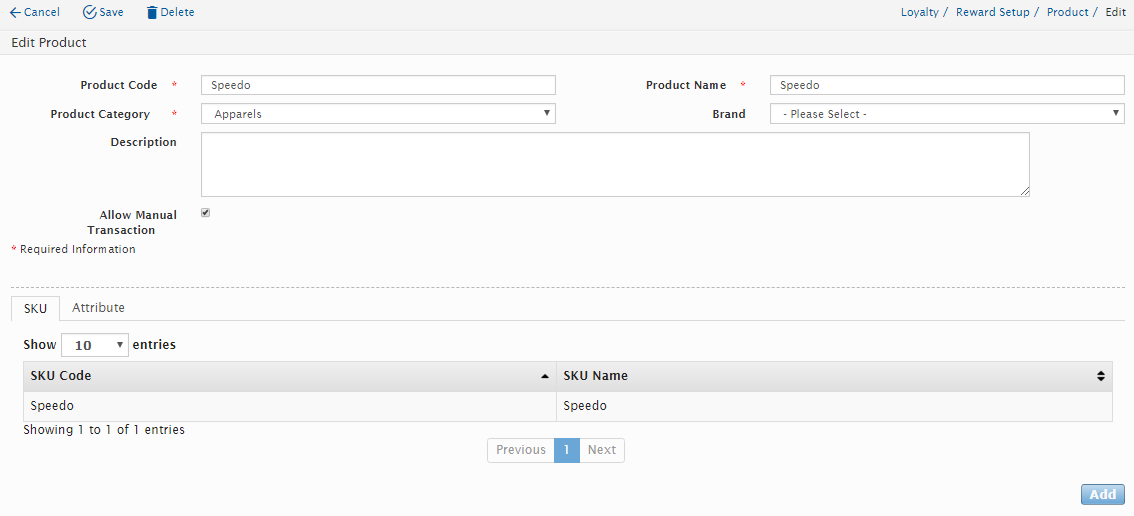Change the Show entries count dropdown
Screen dimensions: 1134x516
[x=95, y=345]
